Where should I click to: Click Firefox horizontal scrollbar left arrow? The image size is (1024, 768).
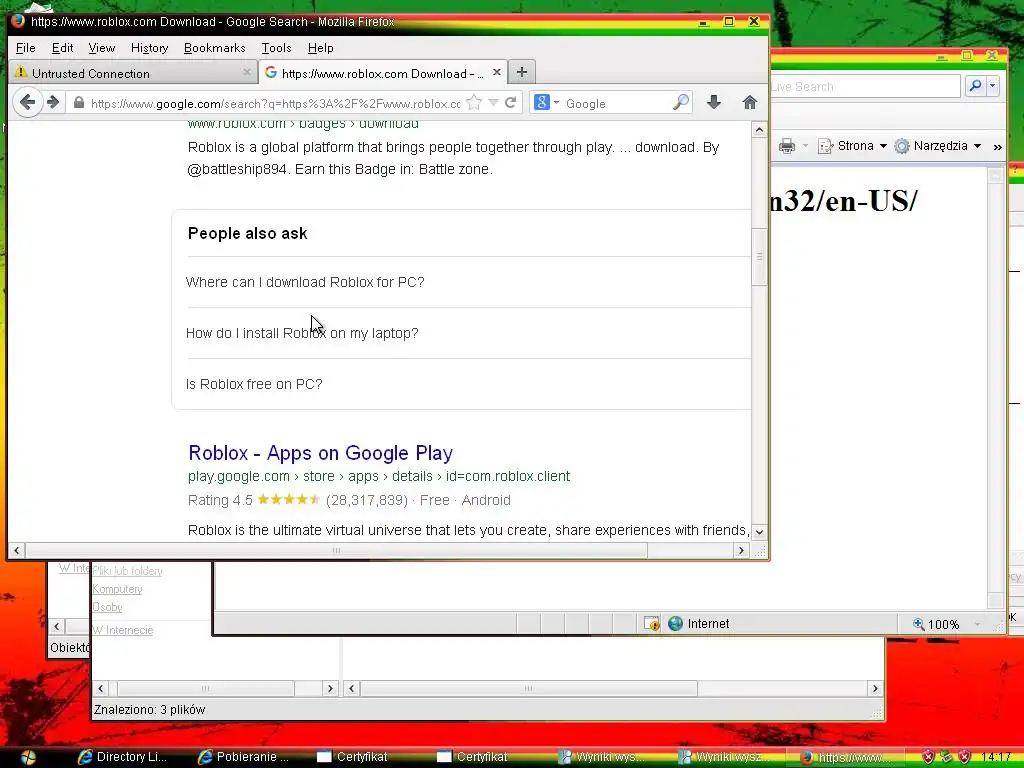[17, 551]
